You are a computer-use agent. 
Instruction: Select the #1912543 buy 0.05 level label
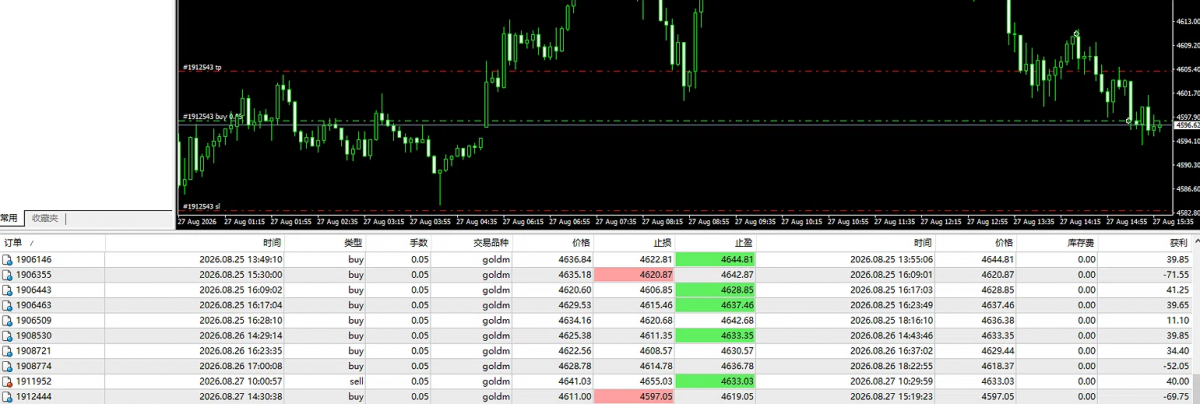point(212,117)
